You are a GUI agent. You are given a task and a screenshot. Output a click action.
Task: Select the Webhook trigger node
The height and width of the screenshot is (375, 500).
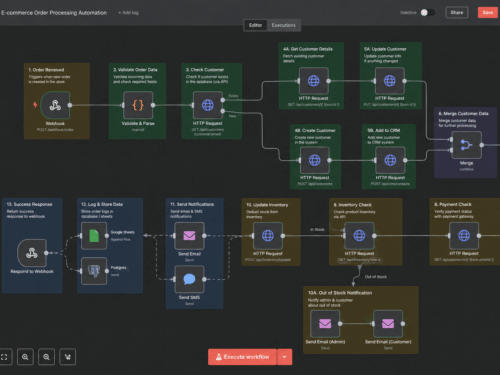55,105
